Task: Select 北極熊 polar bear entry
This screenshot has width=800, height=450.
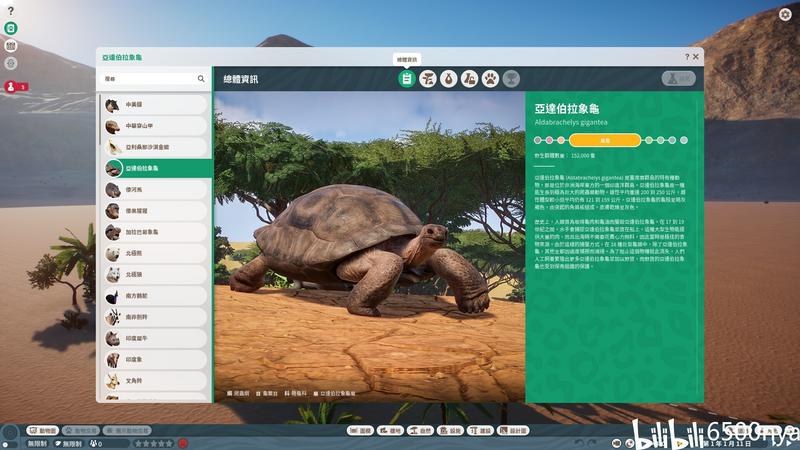Action: pos(155,254)
